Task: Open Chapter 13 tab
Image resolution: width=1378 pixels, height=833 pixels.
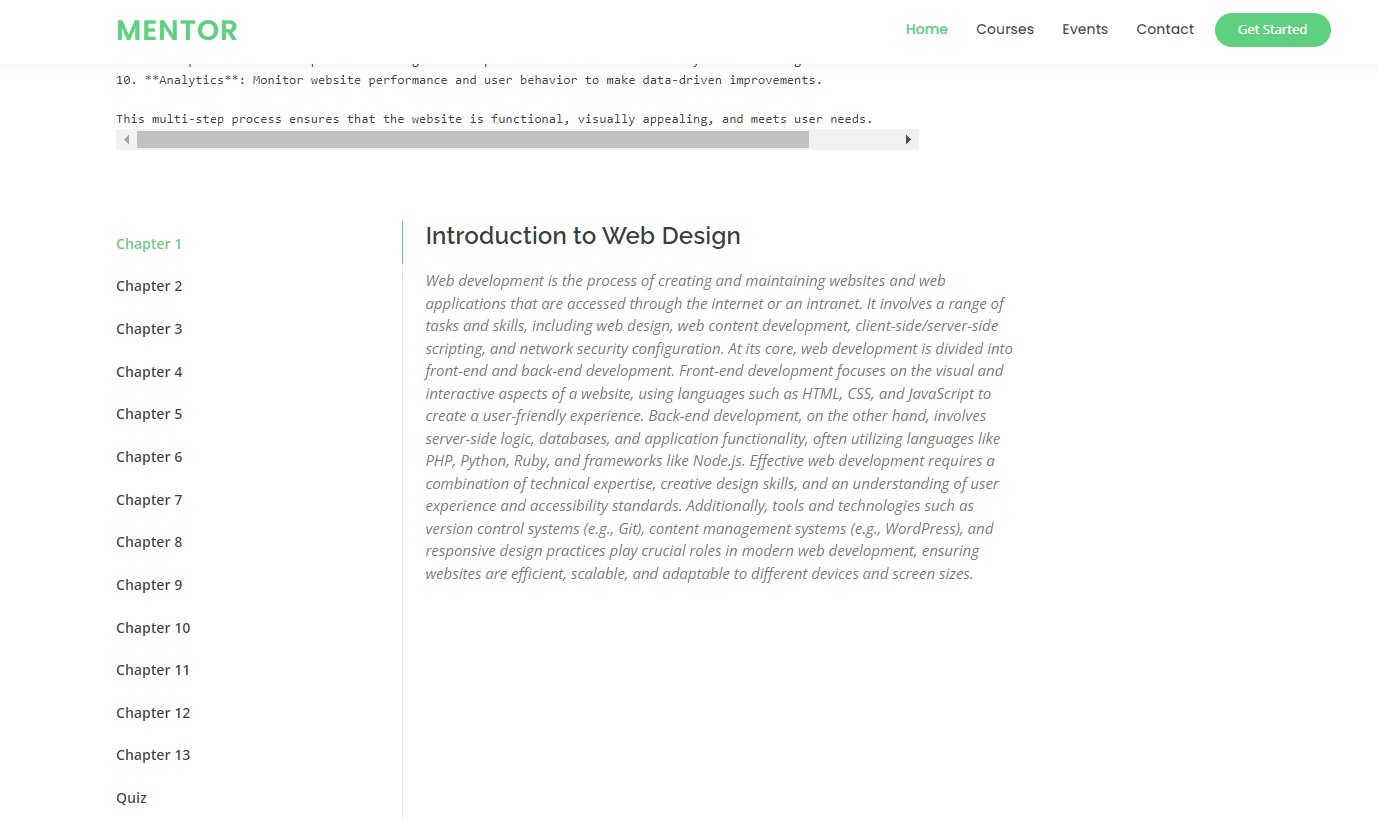Action: [x=153, y=755]
